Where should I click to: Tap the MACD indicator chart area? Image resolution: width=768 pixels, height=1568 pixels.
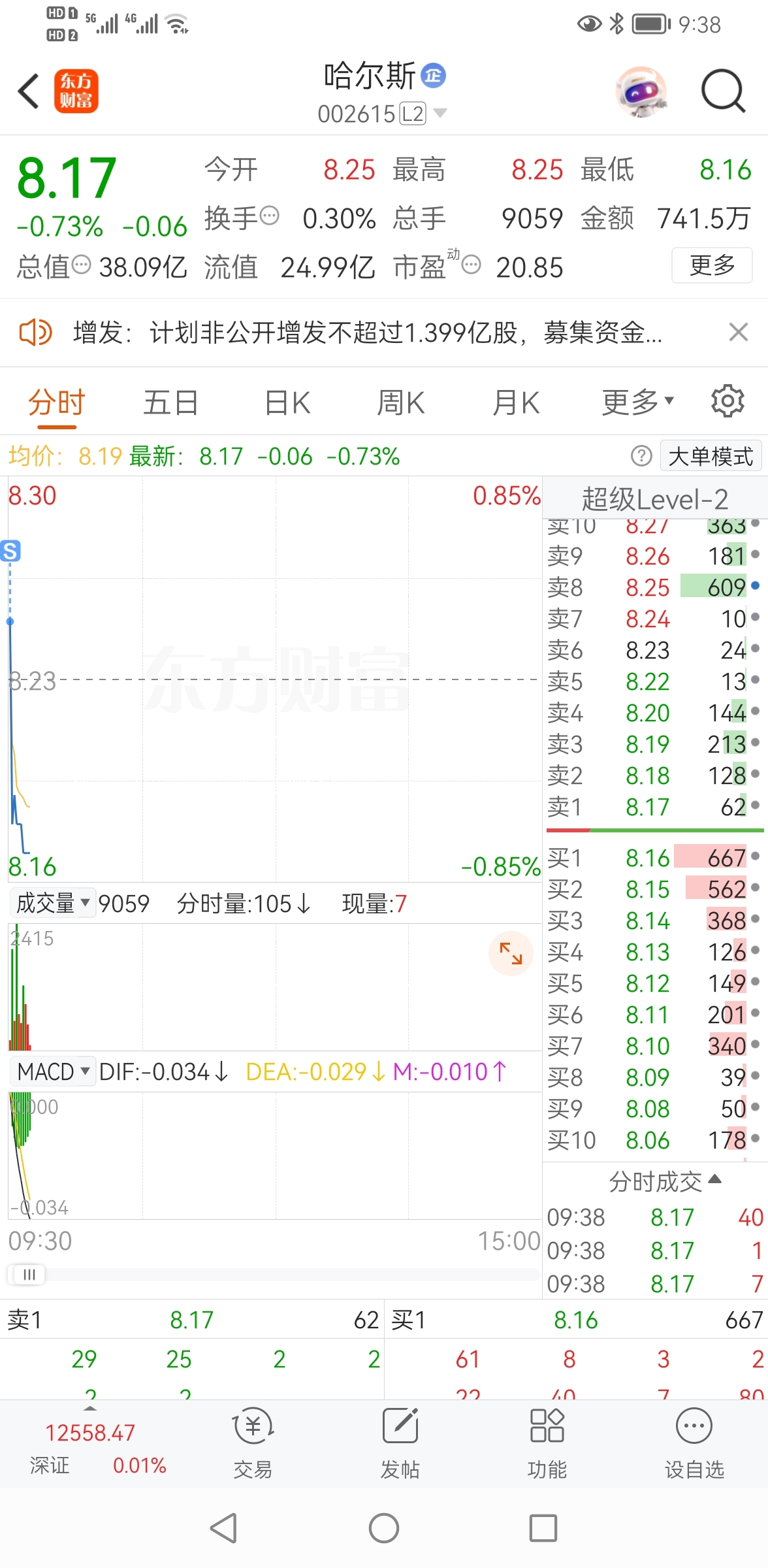[x=274, y=1155]
